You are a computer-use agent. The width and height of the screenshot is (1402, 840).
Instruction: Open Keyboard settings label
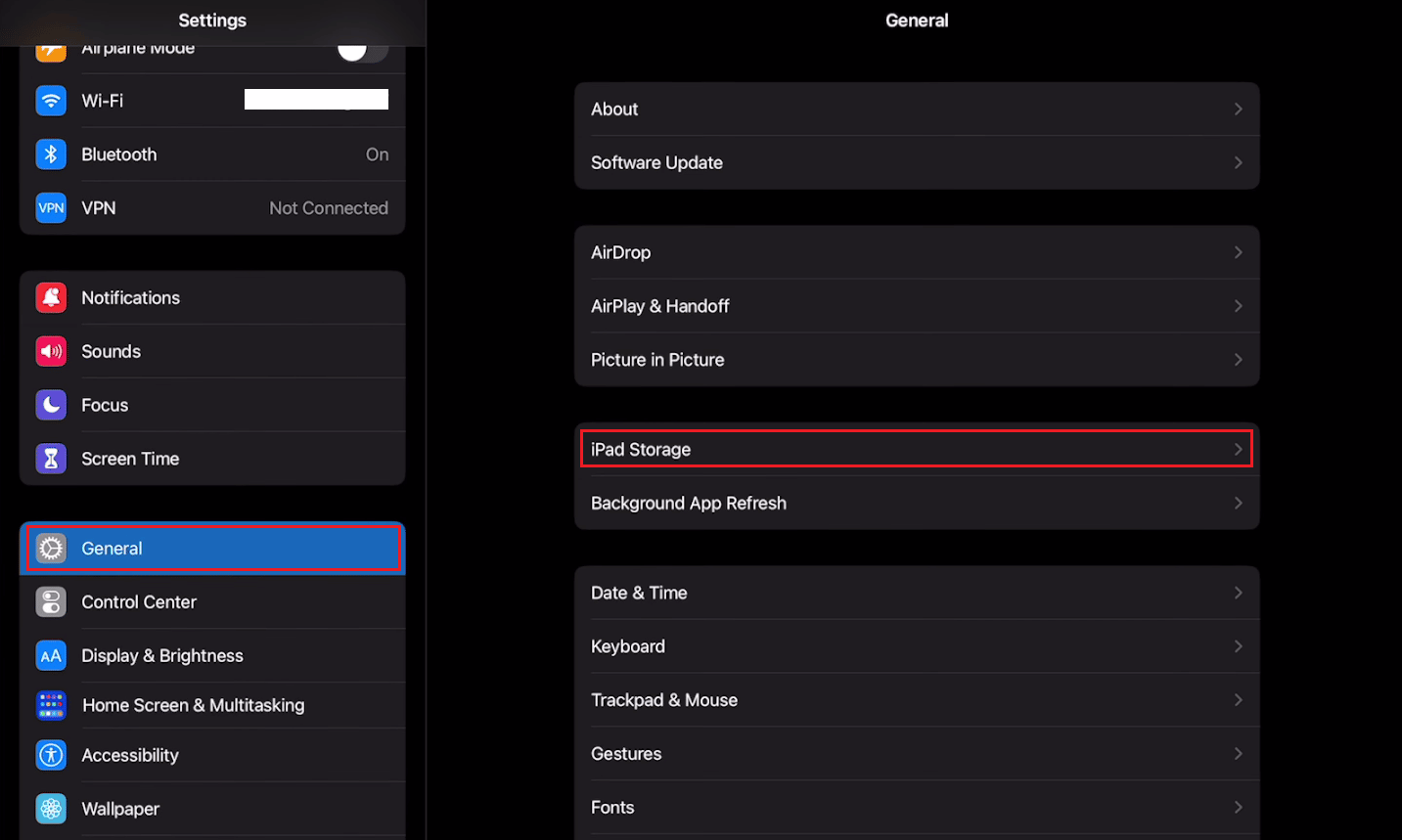tap(628, 646)
